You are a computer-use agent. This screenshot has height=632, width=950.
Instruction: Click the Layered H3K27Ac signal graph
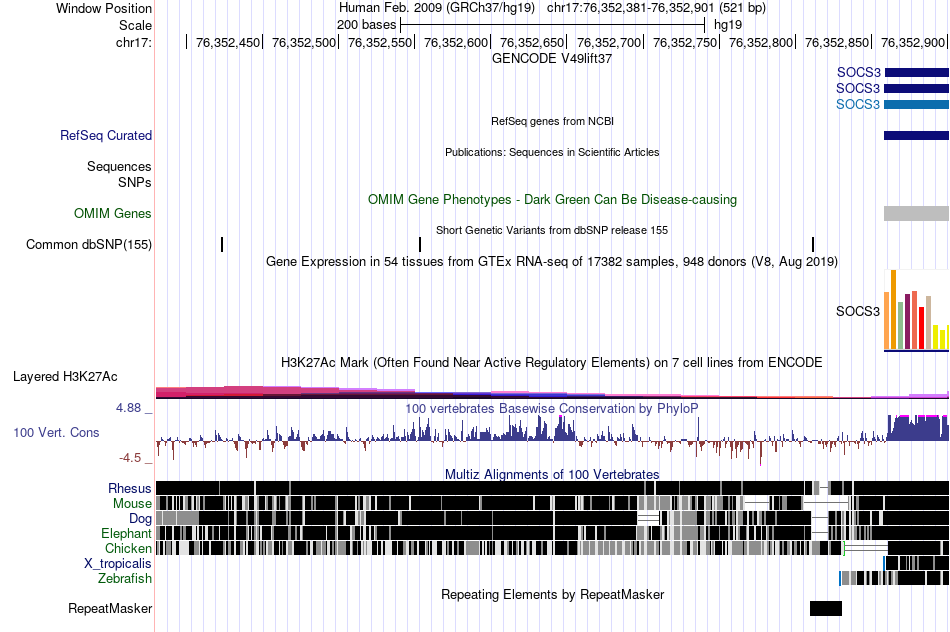coord(553,392)
